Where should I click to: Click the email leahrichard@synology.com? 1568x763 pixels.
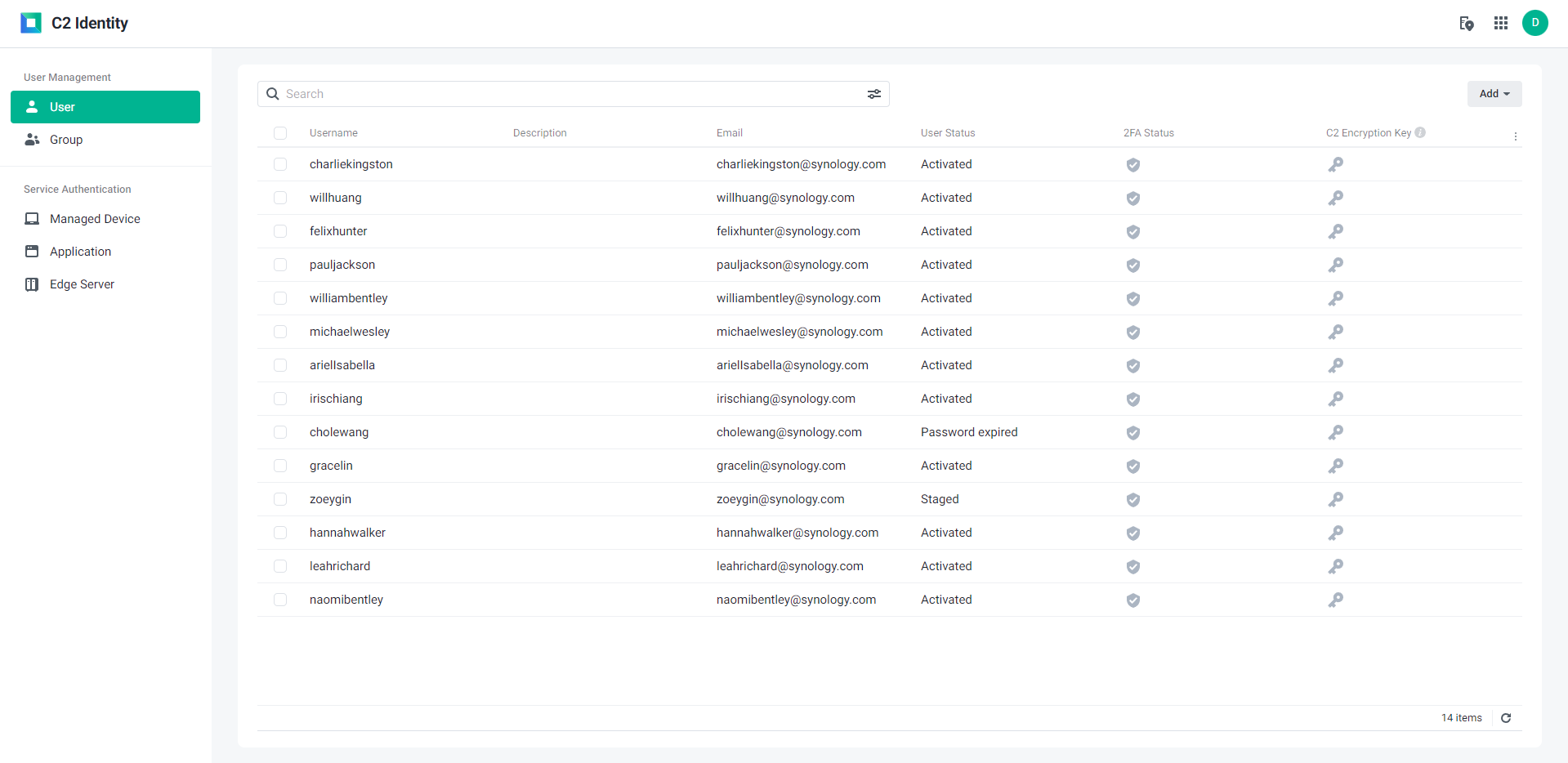[x=790, y=566]
